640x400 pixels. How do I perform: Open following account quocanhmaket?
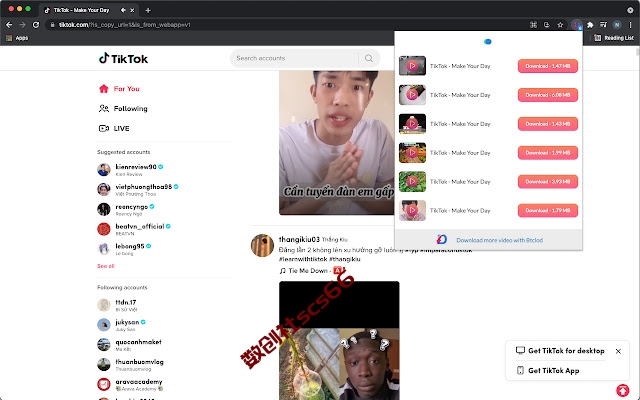129,344
